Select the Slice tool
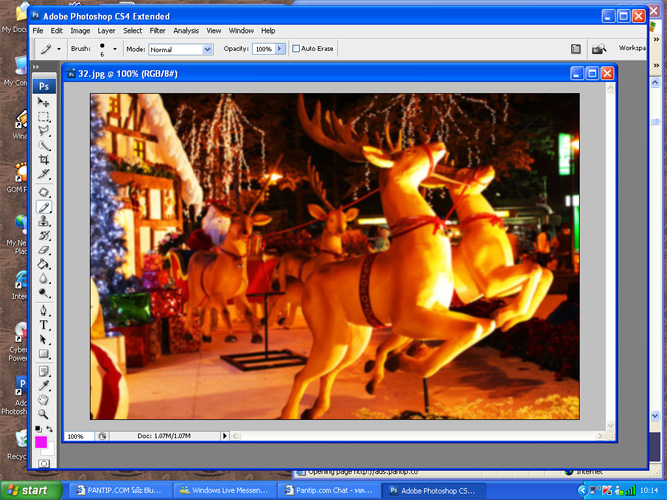This screenshot has height=500, width=667. pos(43,174)
